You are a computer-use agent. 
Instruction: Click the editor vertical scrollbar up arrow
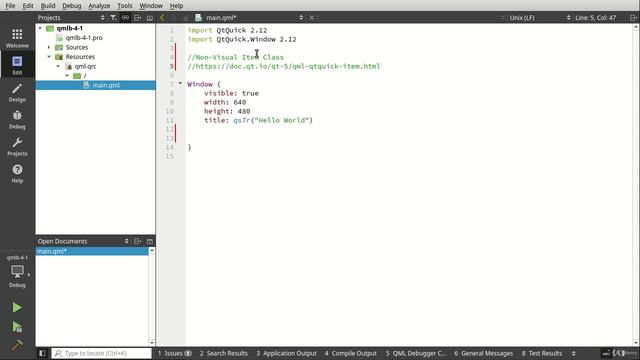(x=636, y=27)
